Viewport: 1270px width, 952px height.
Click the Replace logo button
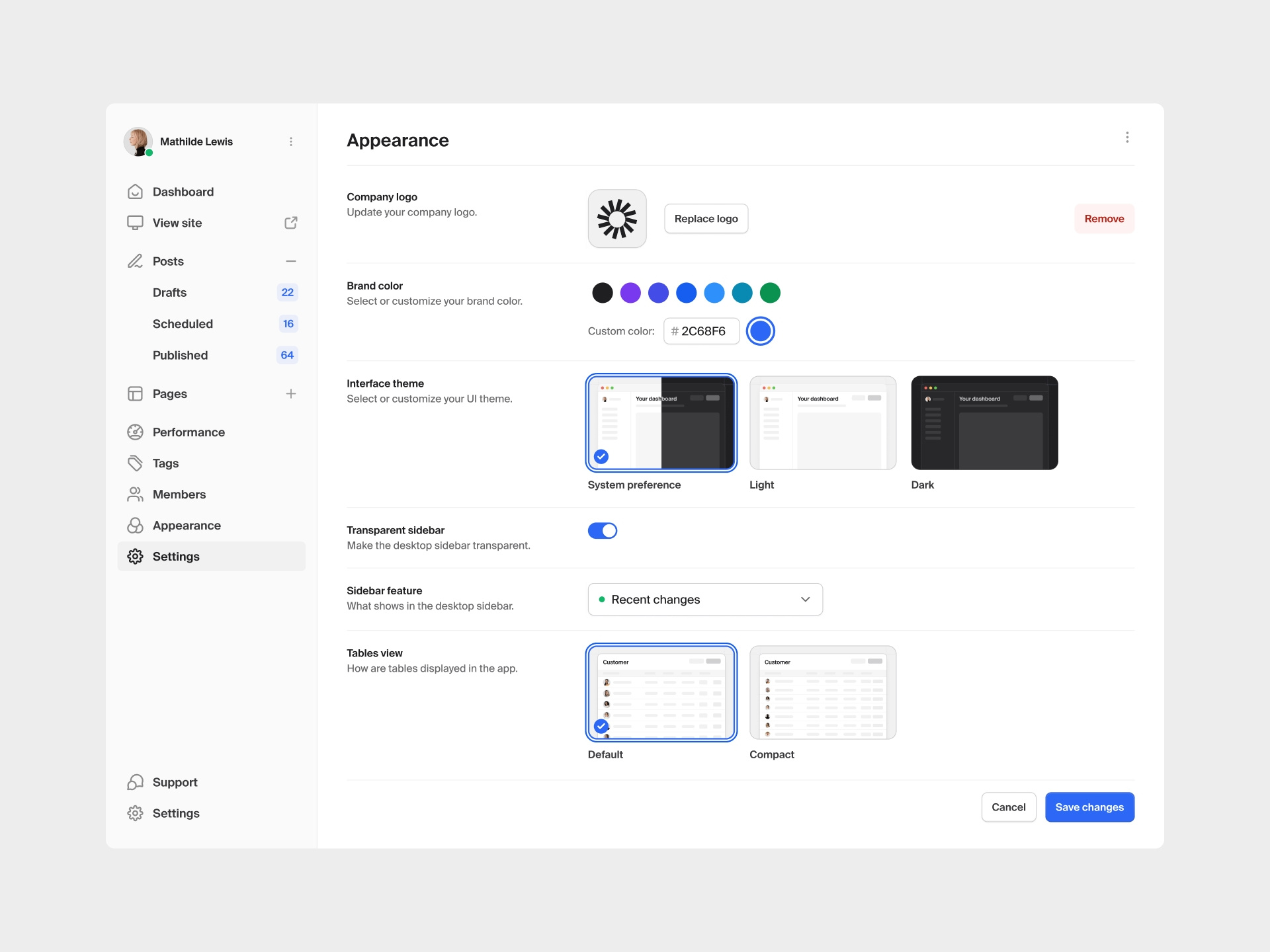click(706, 219)
